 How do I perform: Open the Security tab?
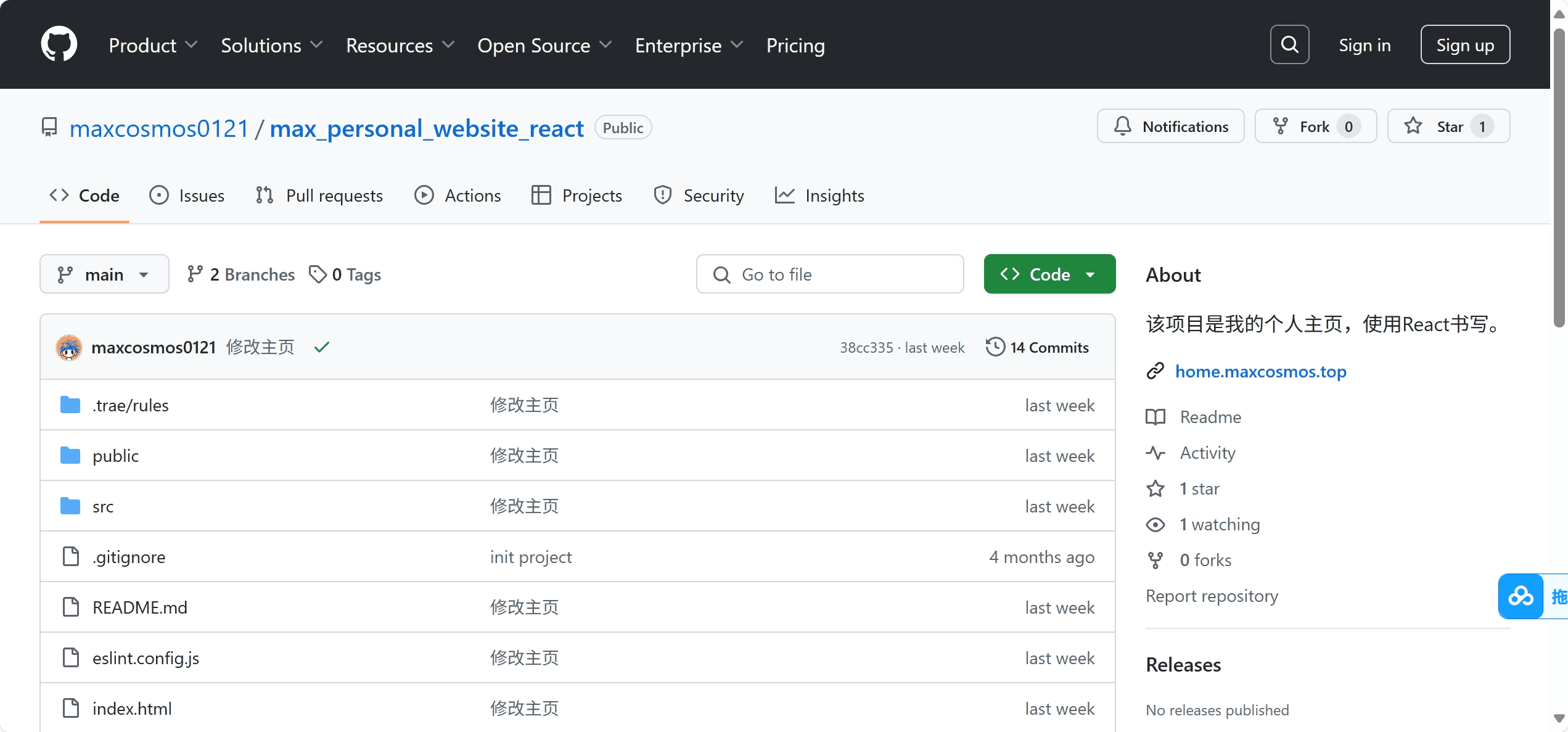tap(699, 195)
